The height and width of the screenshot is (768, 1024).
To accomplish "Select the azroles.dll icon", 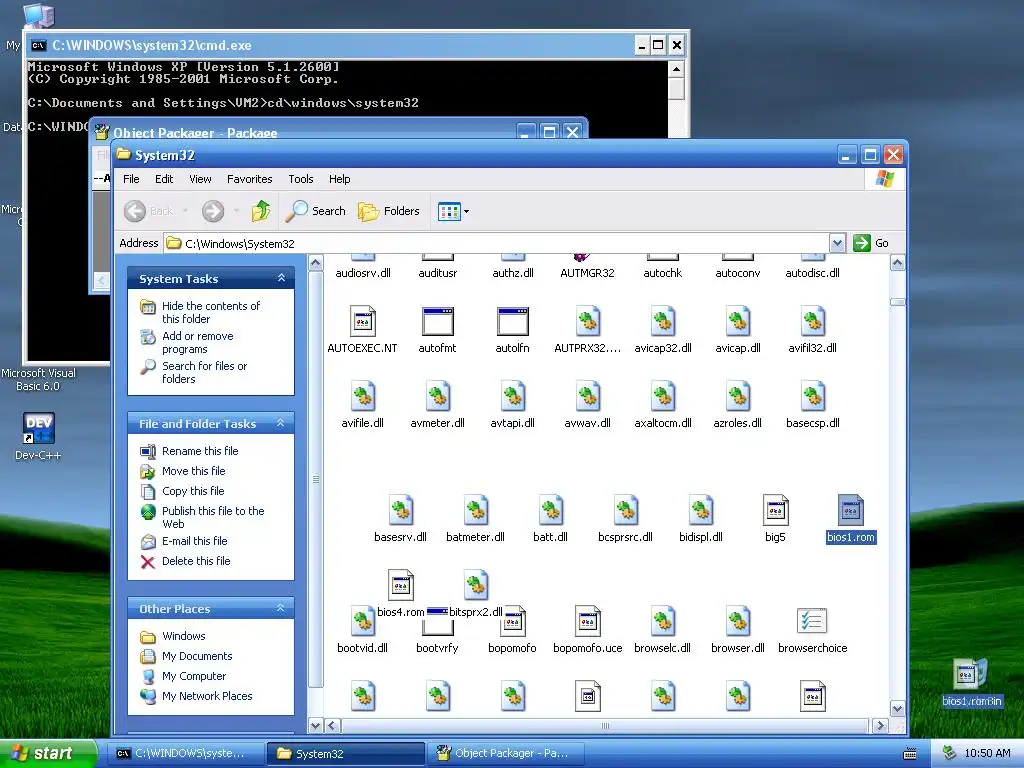I will (738, 396).
